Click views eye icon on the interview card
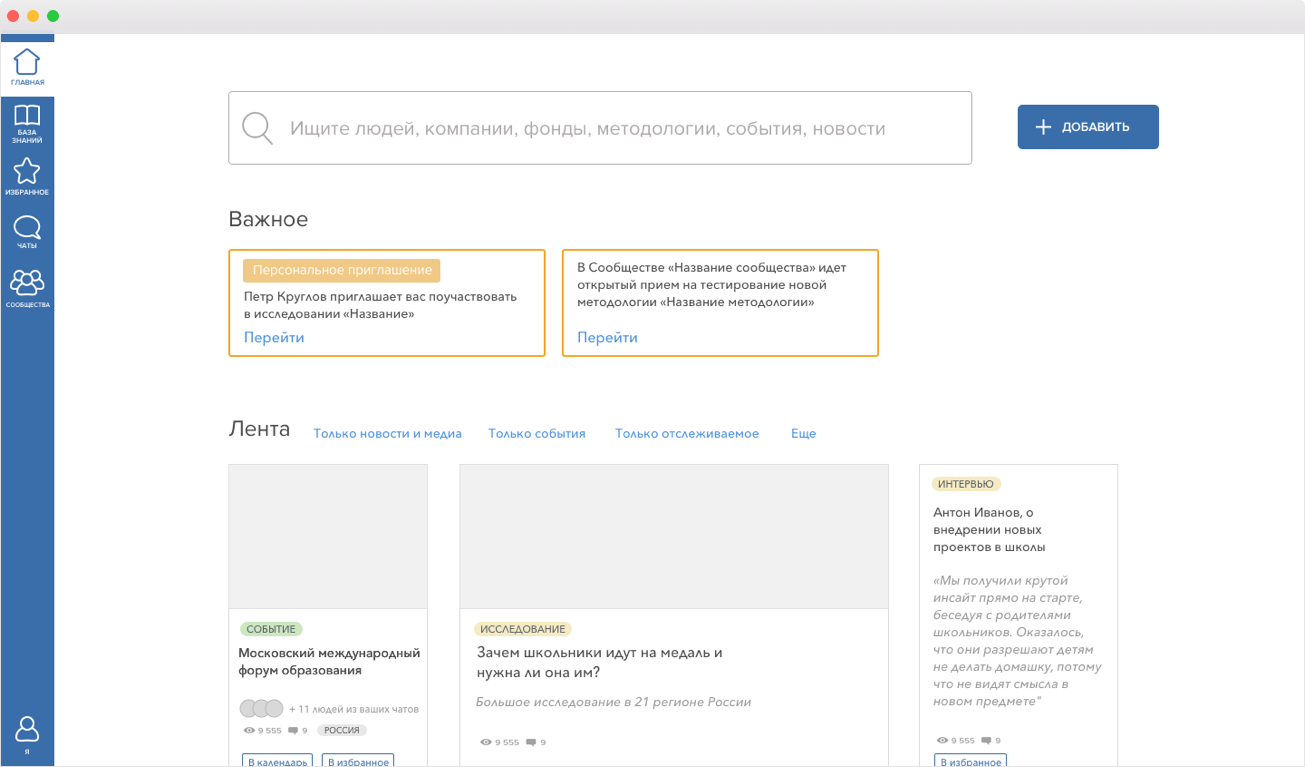 click(942, 740)
